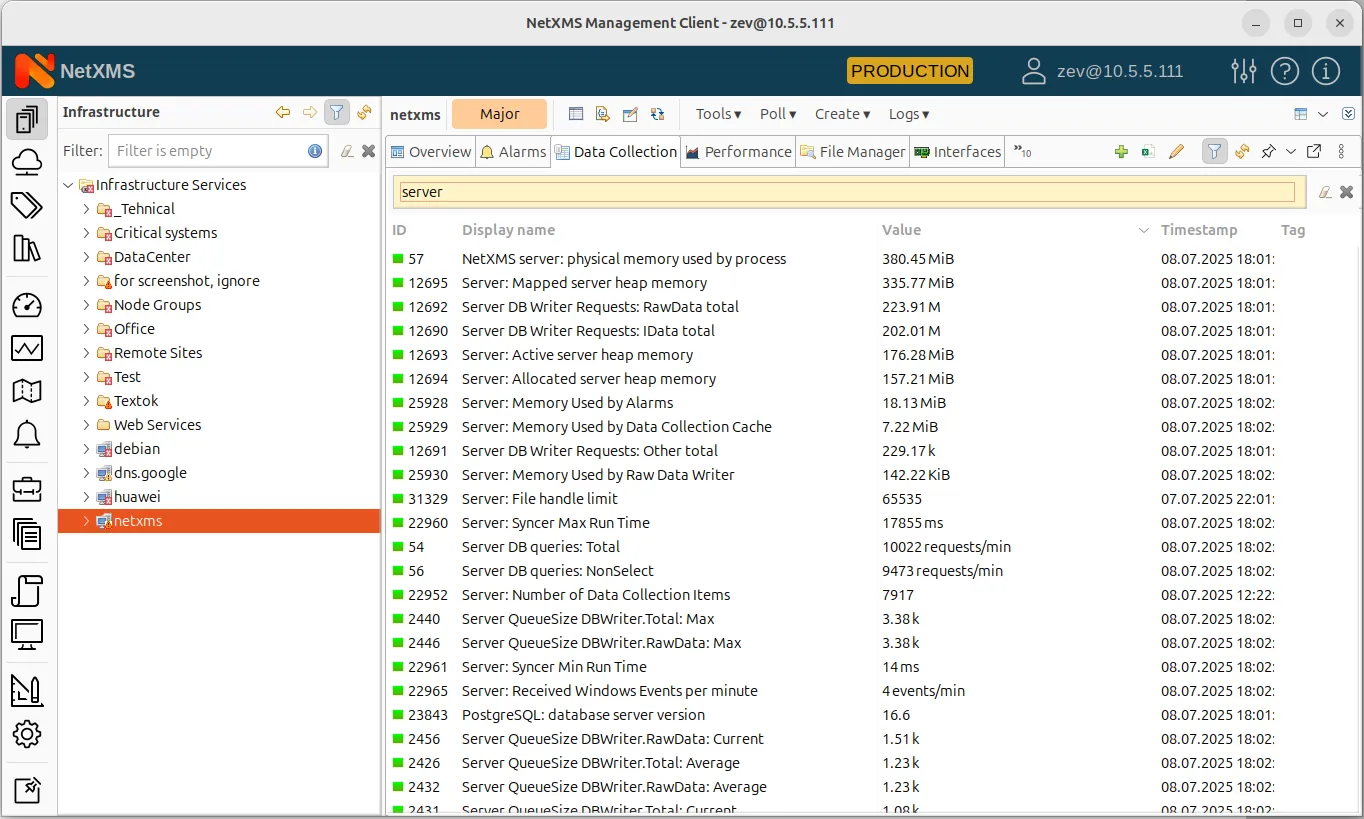Click the back navigation arrow above the tree

coord(283,112)
